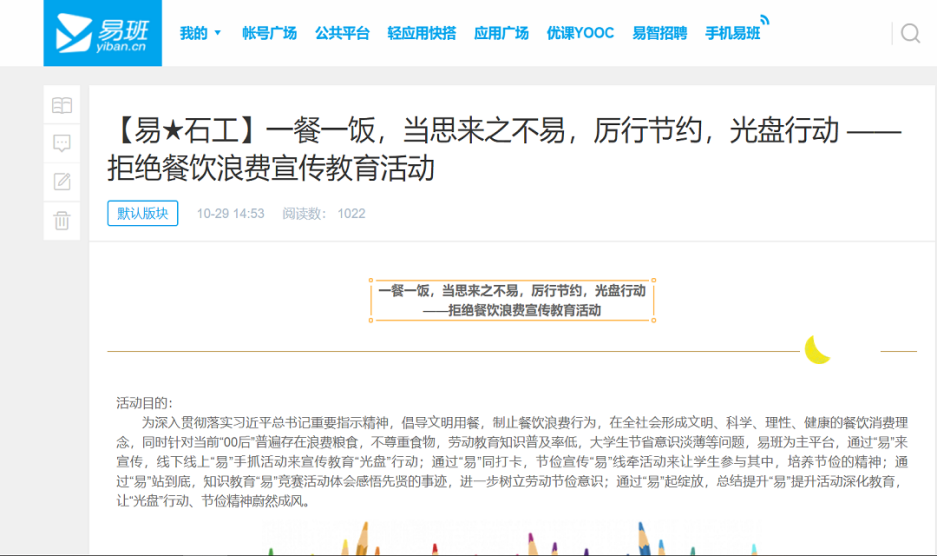Delete the post using the trash icon
937x556 pixels.
[x=62, y=220]
